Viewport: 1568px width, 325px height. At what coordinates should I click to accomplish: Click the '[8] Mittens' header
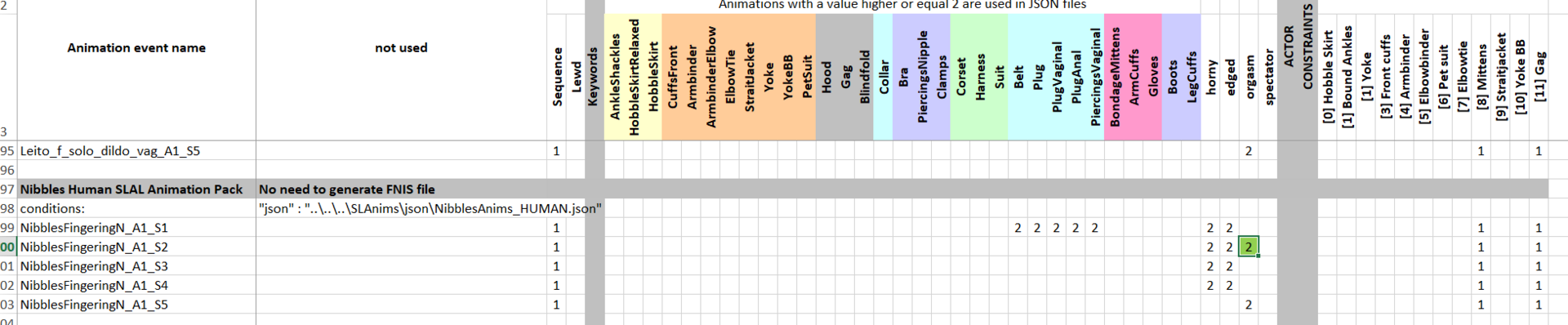1481,77
